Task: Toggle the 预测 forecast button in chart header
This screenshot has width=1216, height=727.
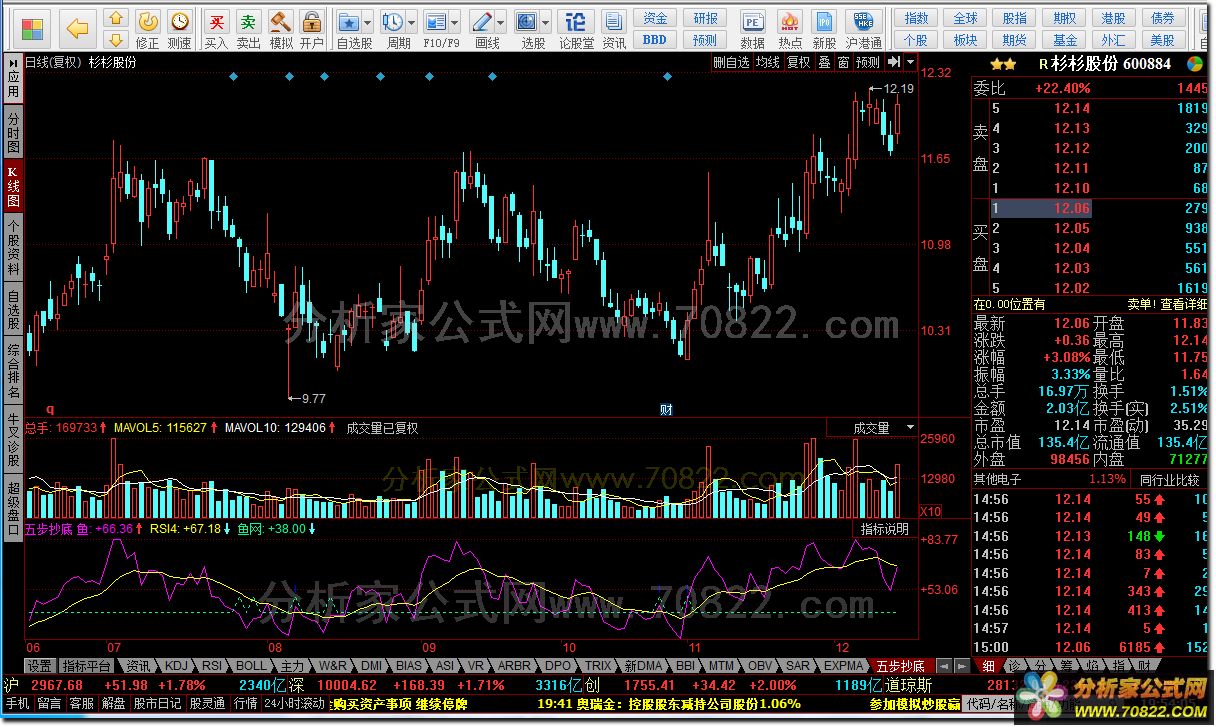Action: pos(868,62)
